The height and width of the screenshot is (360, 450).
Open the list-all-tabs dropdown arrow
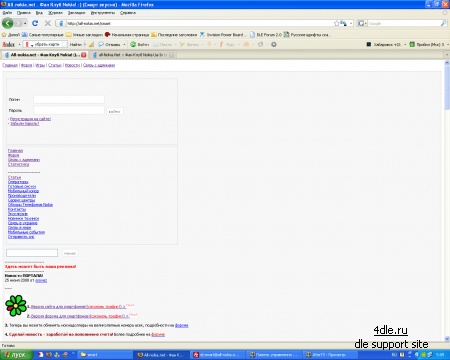[447, 55]
